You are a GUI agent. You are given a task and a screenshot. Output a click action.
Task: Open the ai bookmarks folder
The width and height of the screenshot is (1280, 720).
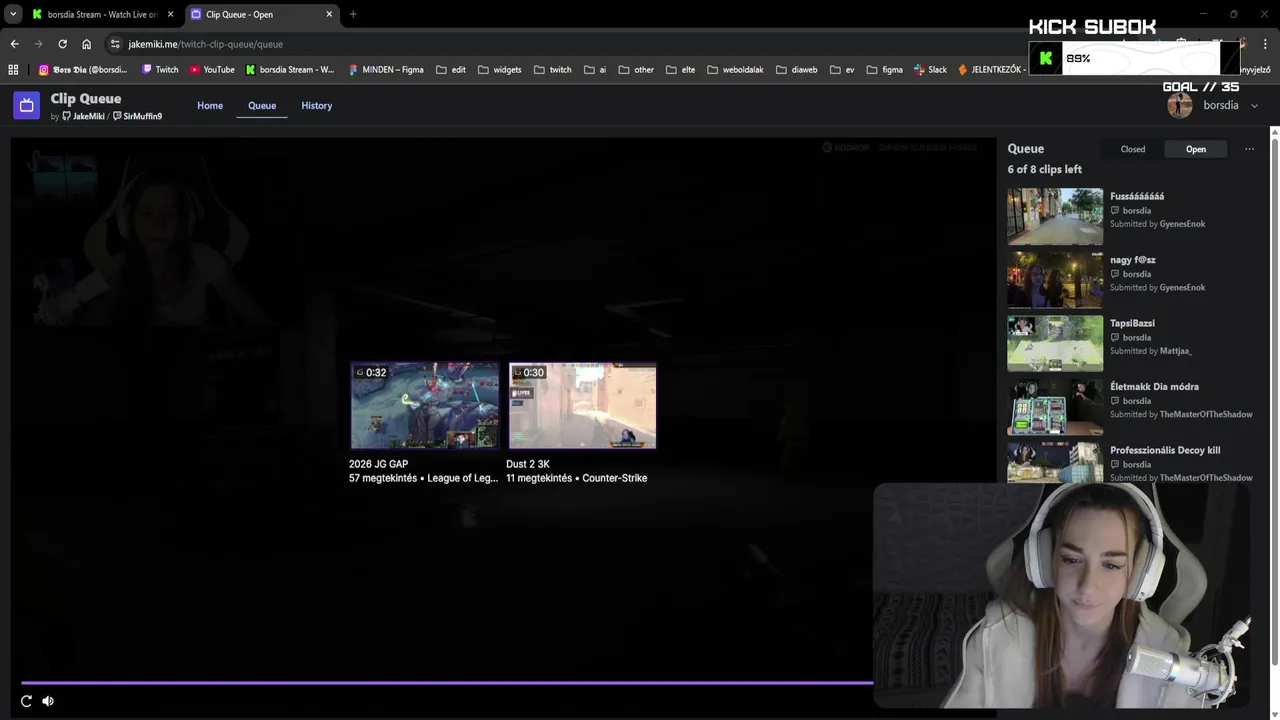(595, 70)
